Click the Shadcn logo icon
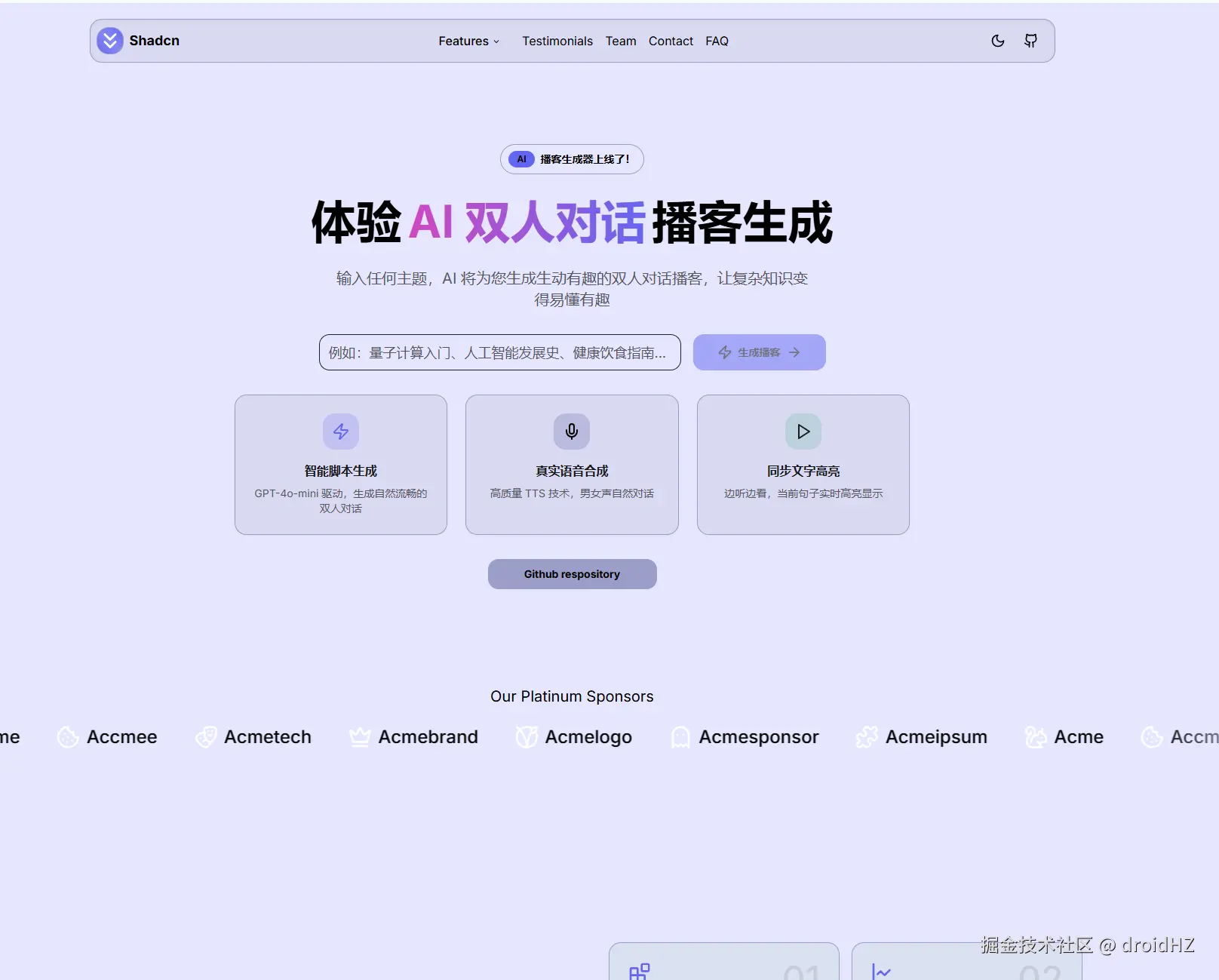Screen dimensions: 1219x980 (110, 41)
